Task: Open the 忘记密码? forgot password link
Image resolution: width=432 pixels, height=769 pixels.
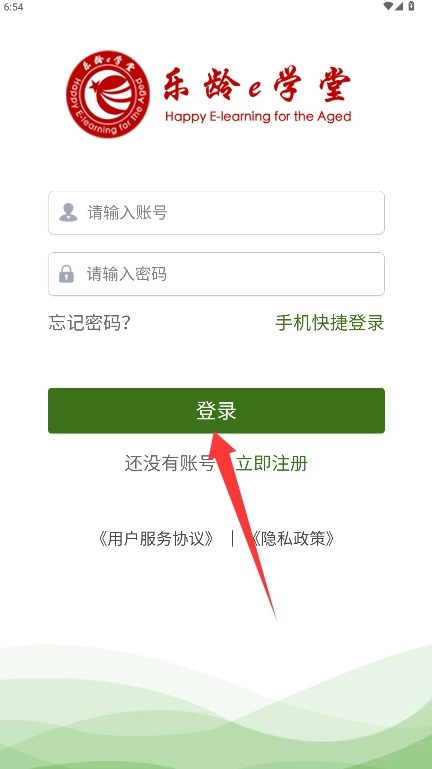Action: click(89, 323)
